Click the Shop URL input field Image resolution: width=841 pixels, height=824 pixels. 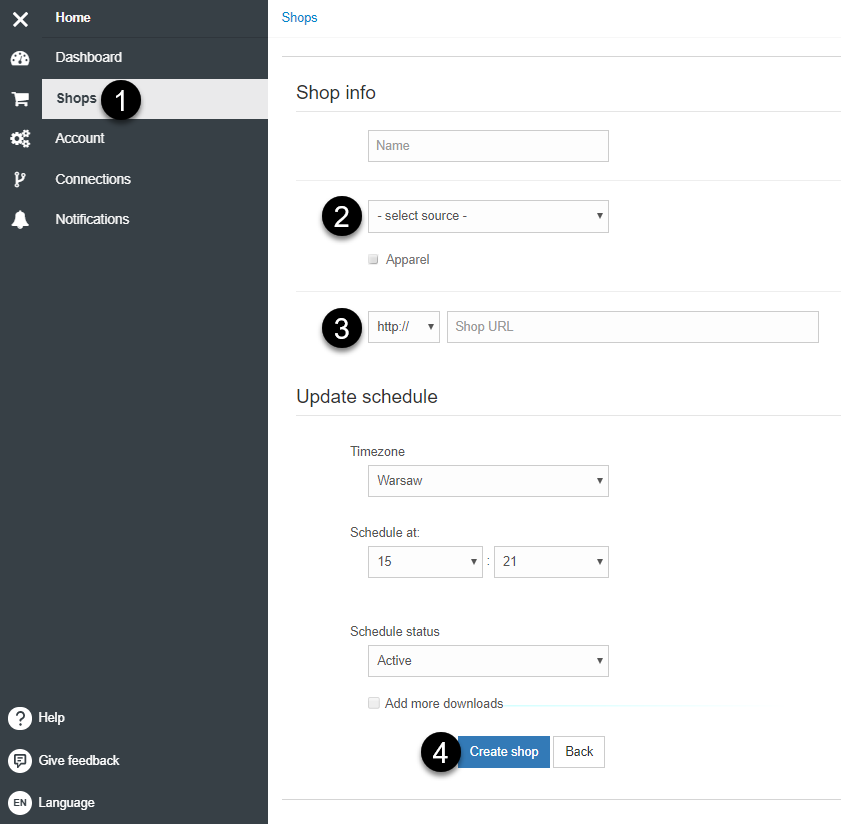point(633,327)
